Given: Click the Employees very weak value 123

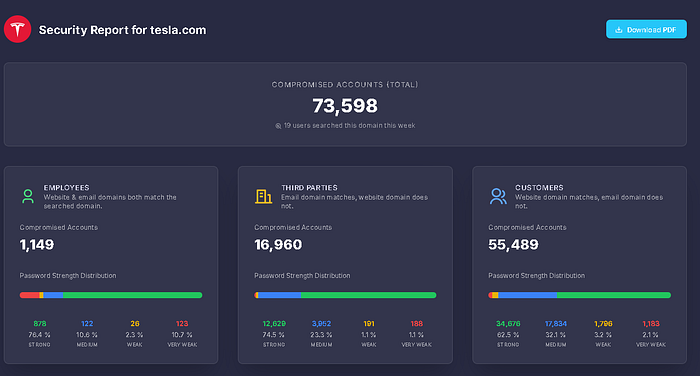Looking at the screenshot, I should pos(182,323).
